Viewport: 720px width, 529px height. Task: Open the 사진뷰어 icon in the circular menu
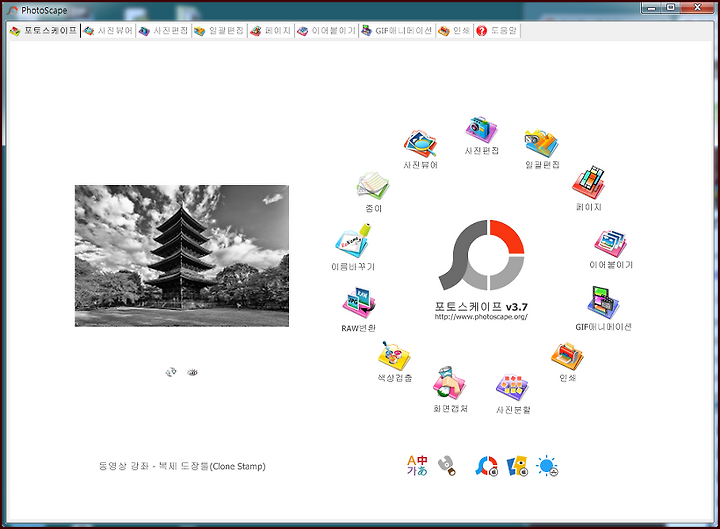point(420,144)
